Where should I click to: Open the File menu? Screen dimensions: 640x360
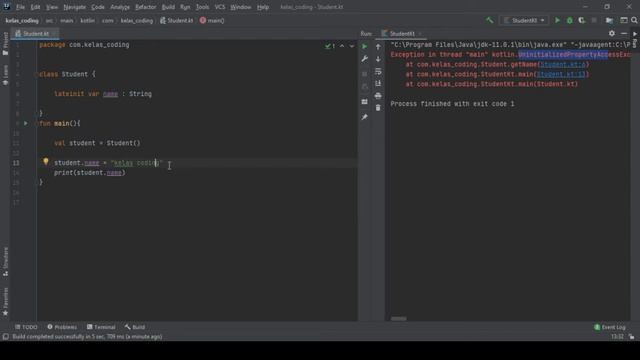(20, 7)
